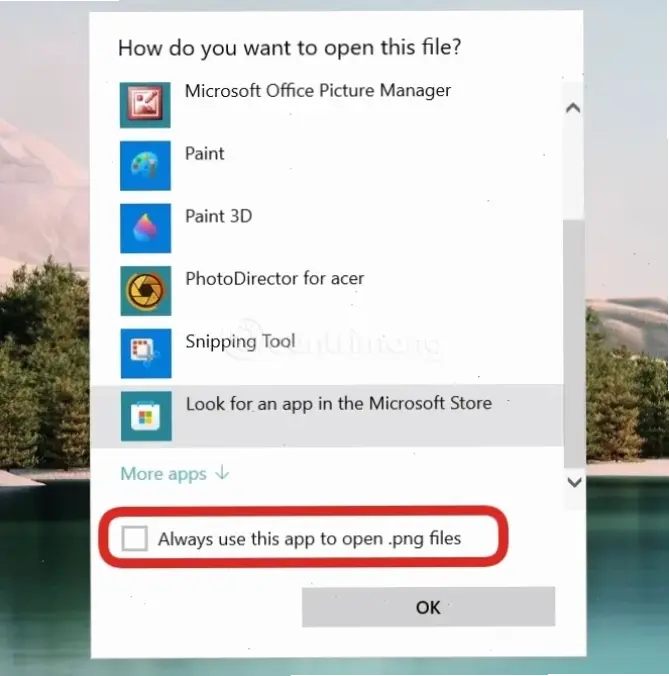Click the Snipping Tool icon
This screenshot has width=669, height=676.
click(x=146, y=354)
